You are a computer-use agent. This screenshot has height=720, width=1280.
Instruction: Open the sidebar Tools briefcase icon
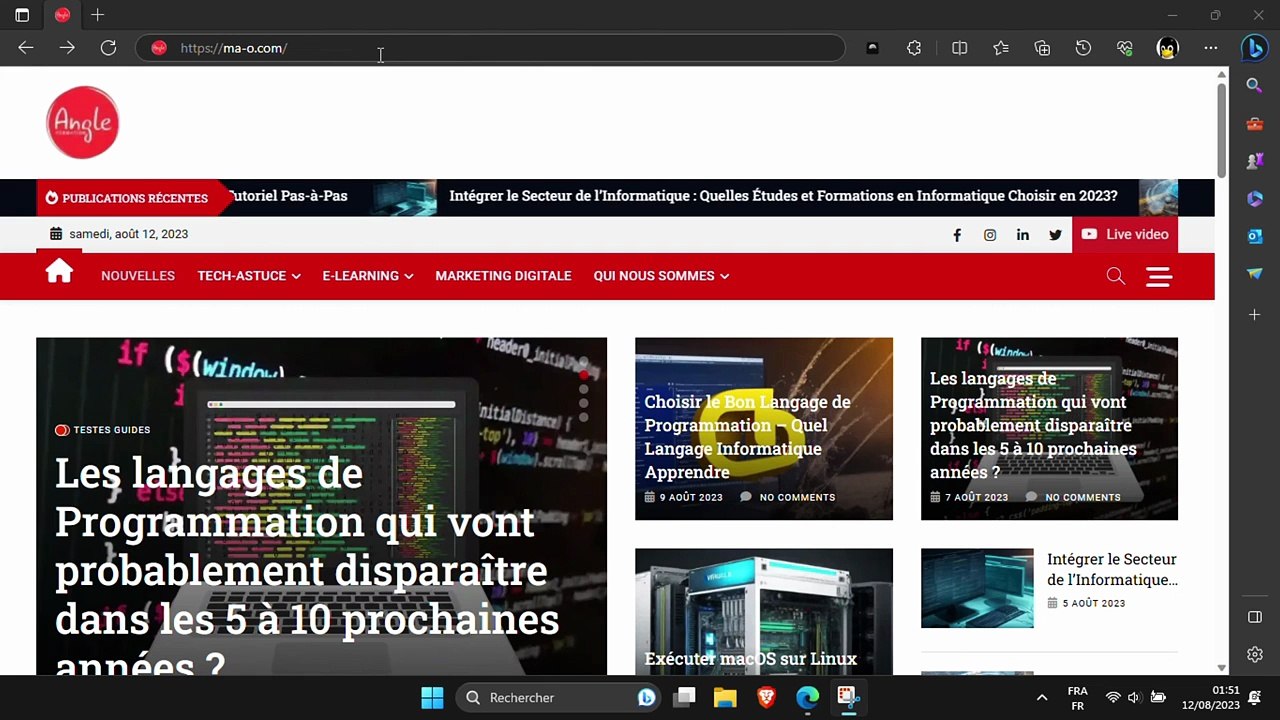1254,124
